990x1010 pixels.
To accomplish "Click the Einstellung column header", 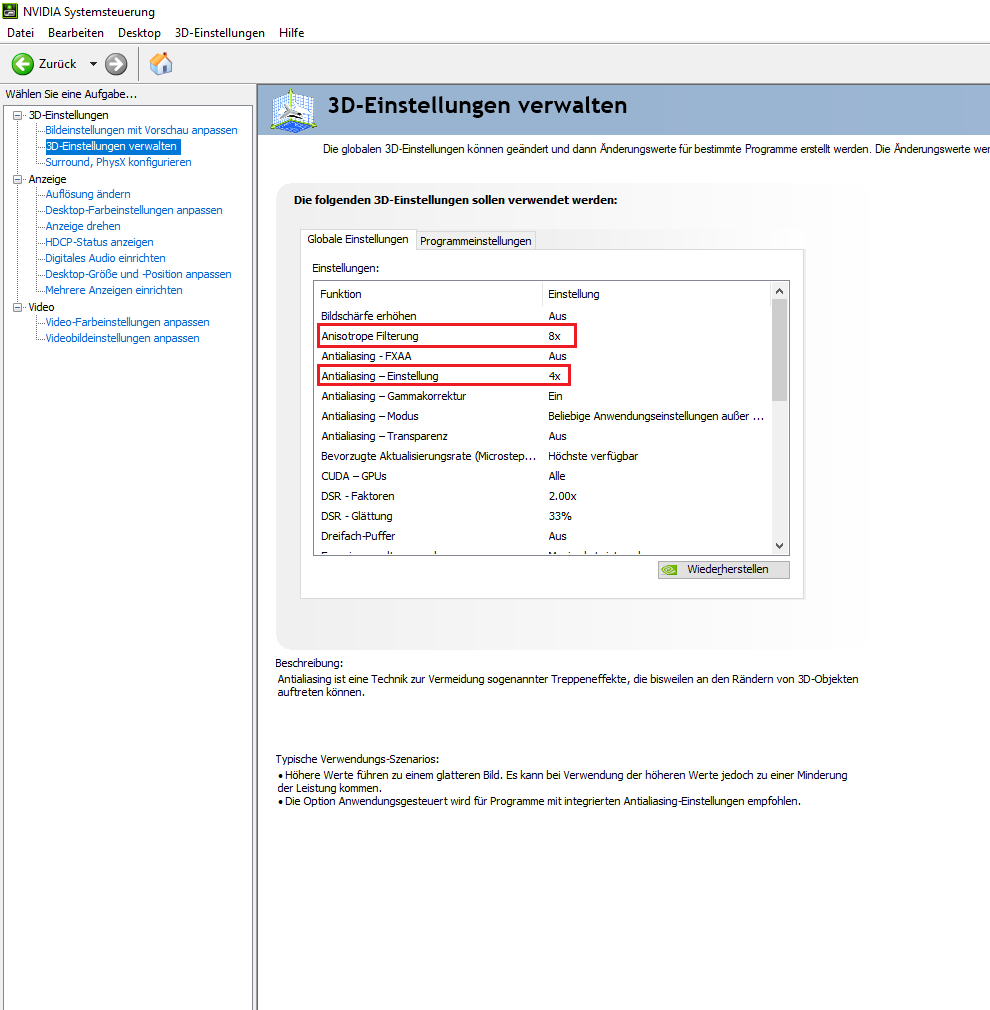I will click(656, 294).
